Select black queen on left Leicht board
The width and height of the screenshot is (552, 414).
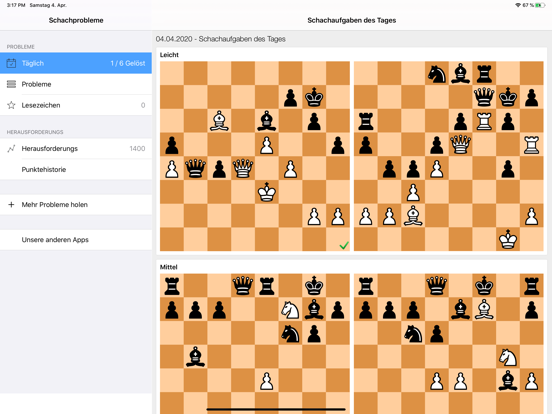click(x=195, y=168)
